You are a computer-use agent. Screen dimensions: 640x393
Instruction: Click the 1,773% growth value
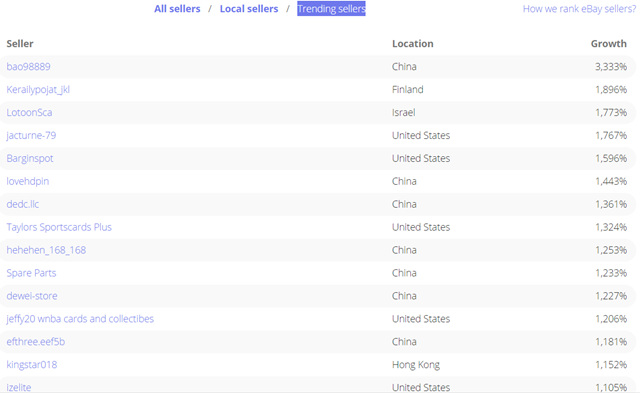(x=611, y=112)
